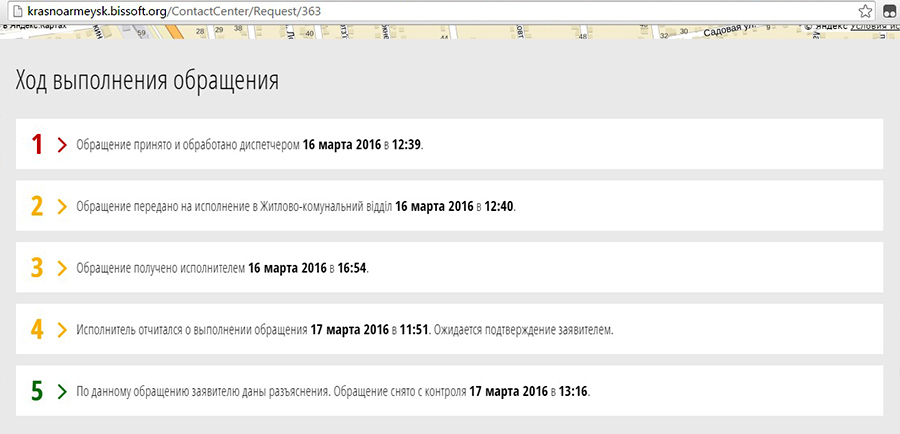Click the yellow number 3 step marker
This screenshot has width=900, height=434.
[37, 268]
